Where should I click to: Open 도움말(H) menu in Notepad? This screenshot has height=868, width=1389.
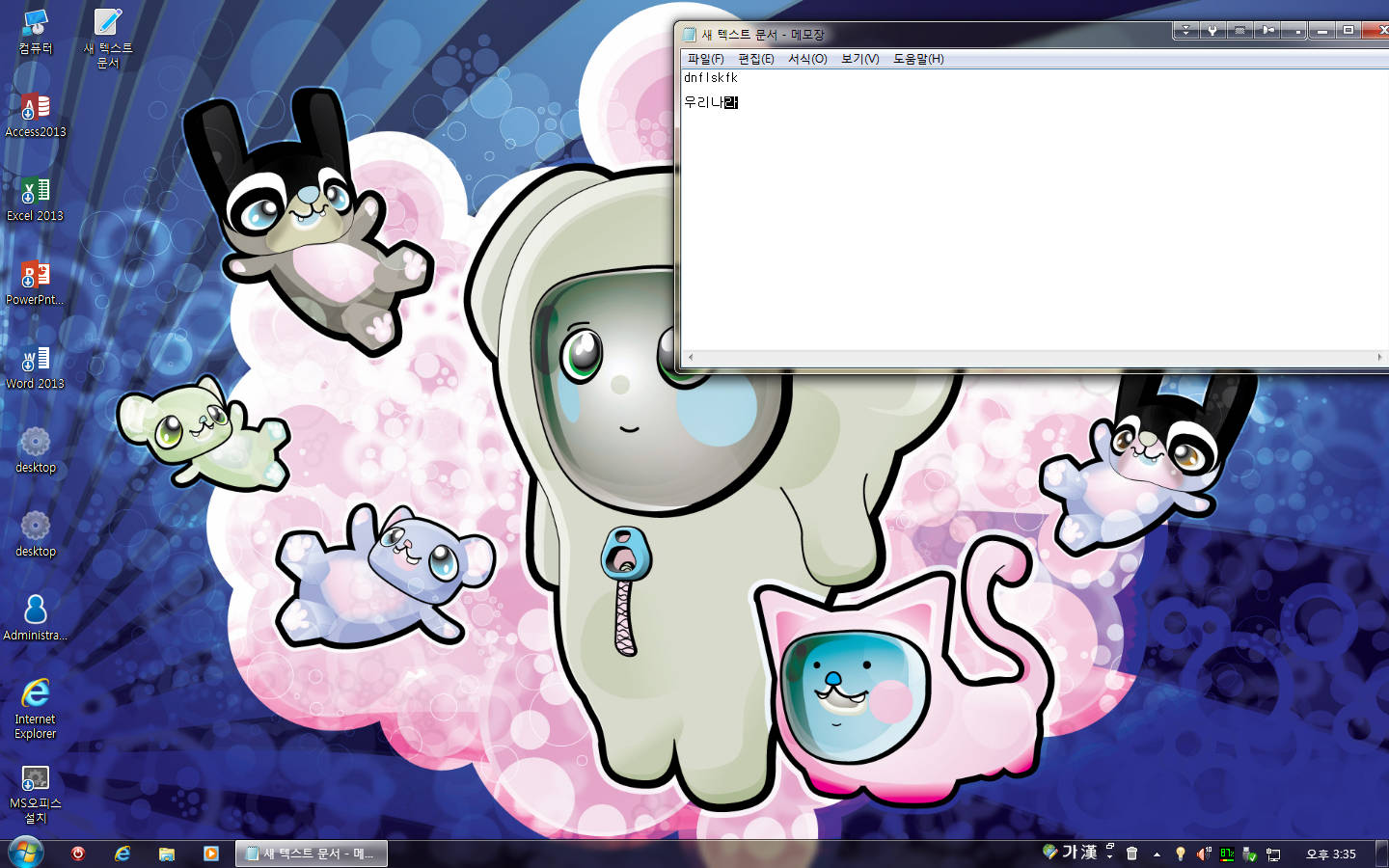(918, 59)
